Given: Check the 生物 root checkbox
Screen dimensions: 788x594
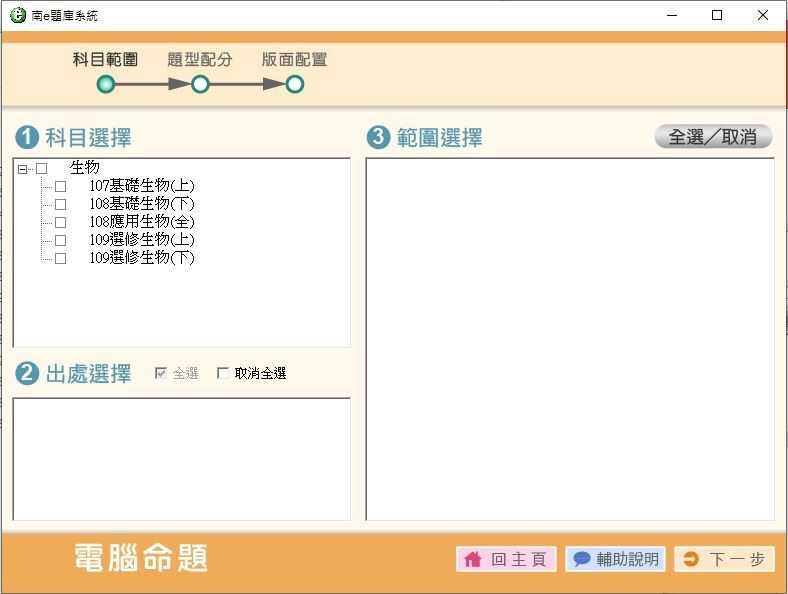Looking at the screenshot, I should (42, 168).
